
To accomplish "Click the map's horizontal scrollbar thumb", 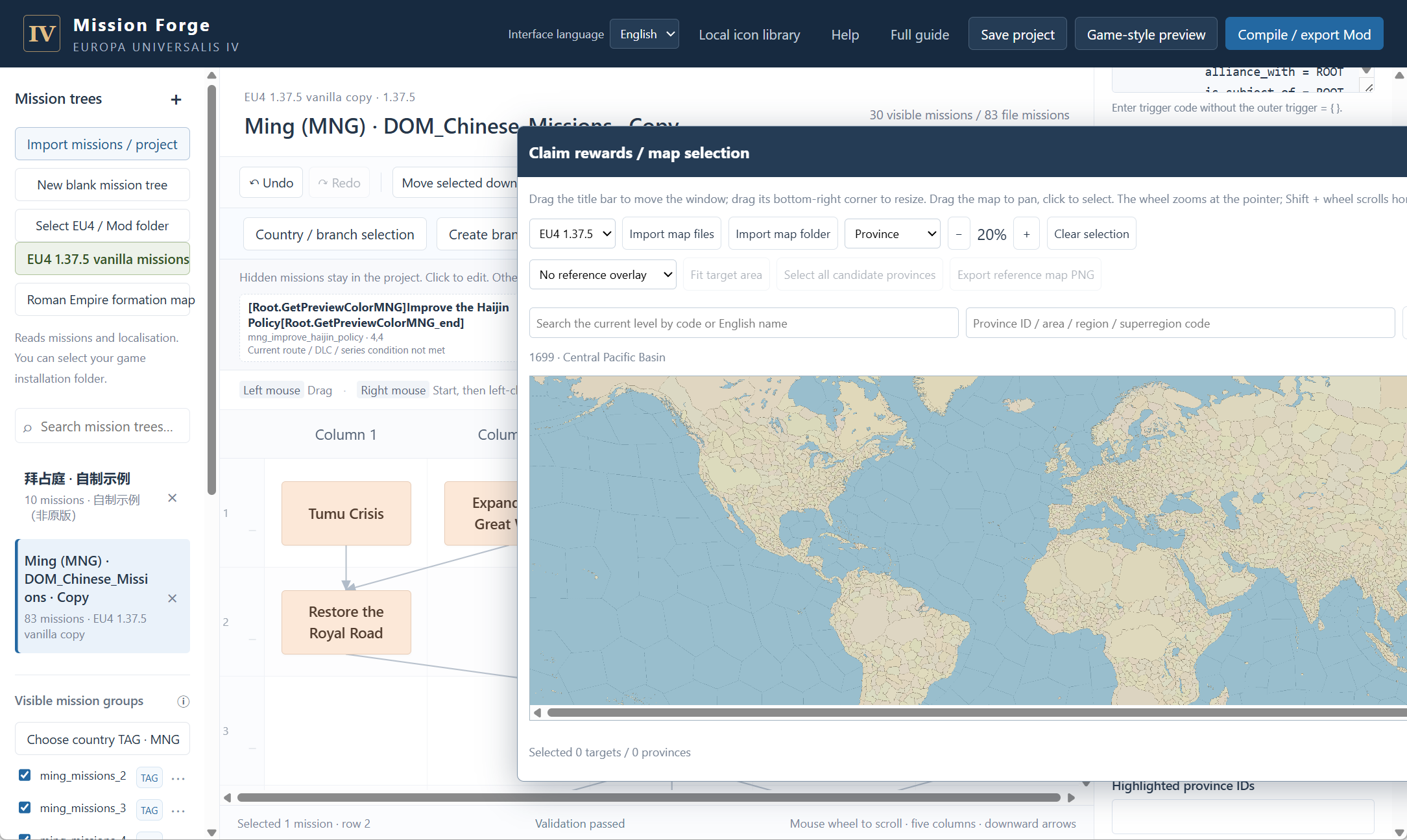I will tap(976, 713).
